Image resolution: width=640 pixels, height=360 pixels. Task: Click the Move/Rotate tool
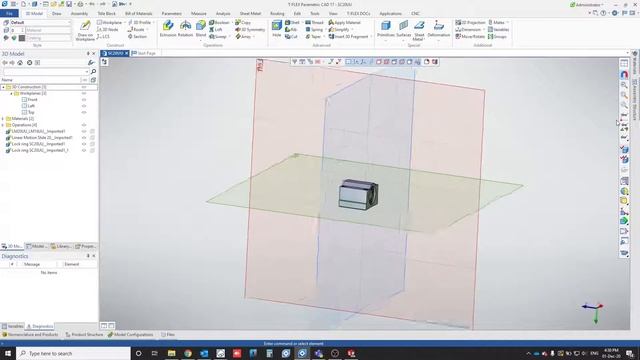pos(470,36)
